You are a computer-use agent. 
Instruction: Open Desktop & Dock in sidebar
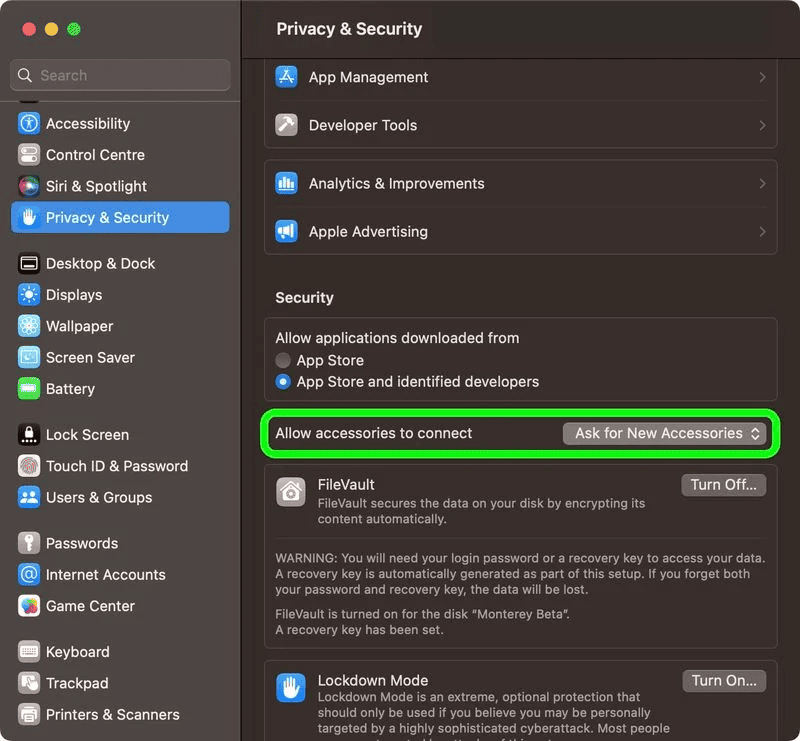tap(100, 264)
